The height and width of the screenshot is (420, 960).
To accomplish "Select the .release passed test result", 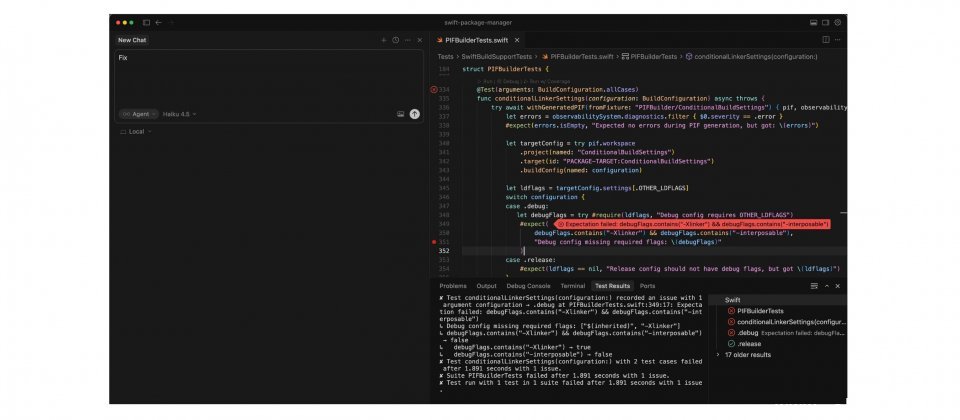I will pyautogui.click(x=749, y=343).
